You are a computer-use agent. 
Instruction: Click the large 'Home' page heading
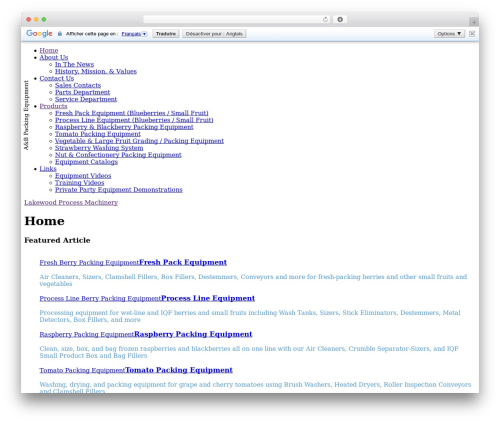(44, 221)
